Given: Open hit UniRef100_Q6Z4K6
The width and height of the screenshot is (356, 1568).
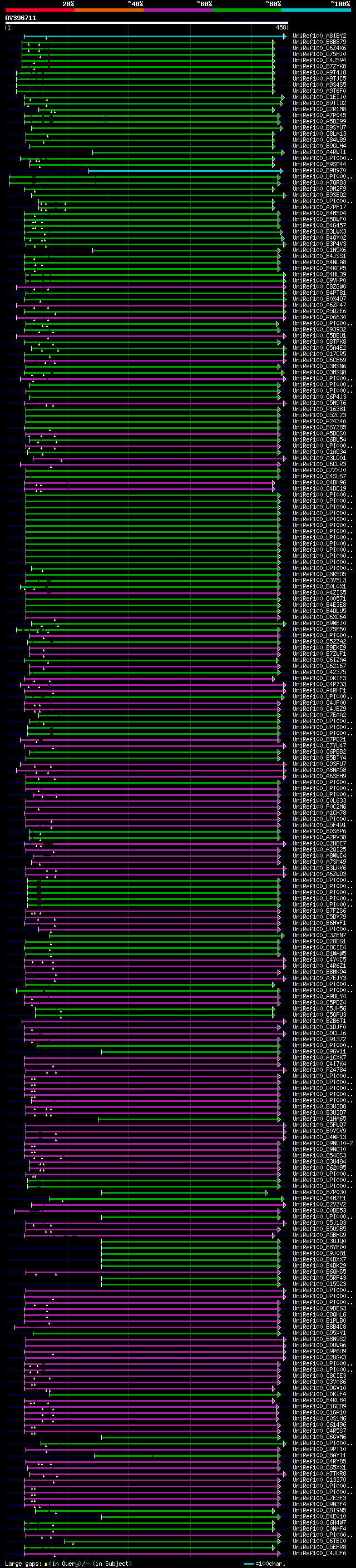Looking at the screenshot, I should point(319,49).
